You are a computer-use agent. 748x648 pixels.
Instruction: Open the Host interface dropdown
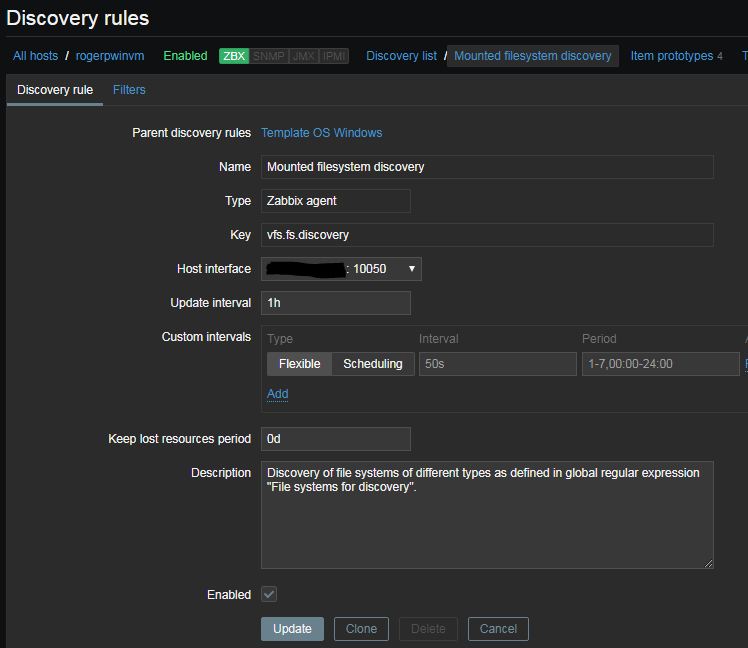(x=341, y=269)
